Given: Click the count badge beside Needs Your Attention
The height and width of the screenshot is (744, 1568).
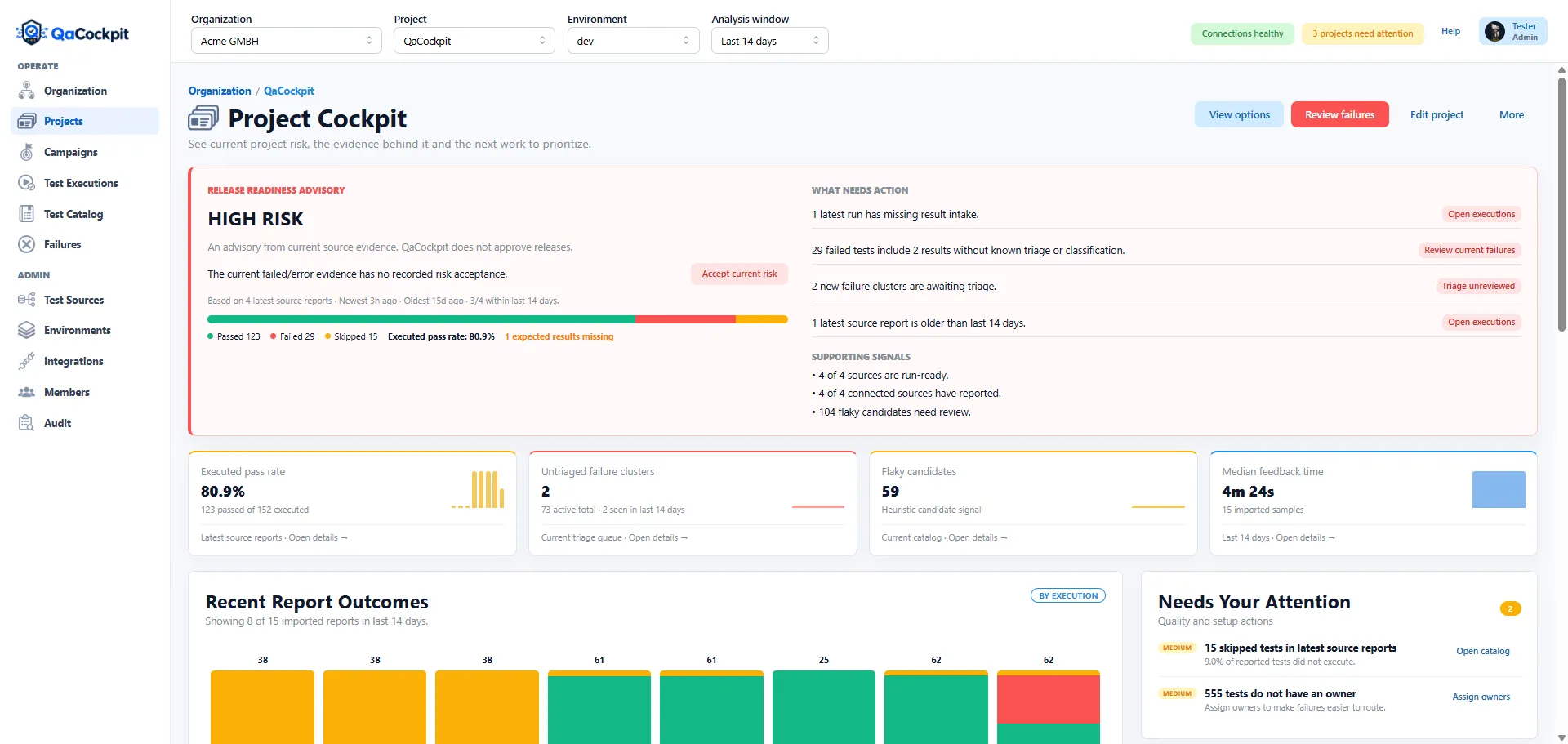Looking at the screenshot, I should [x=1510, y=608].
